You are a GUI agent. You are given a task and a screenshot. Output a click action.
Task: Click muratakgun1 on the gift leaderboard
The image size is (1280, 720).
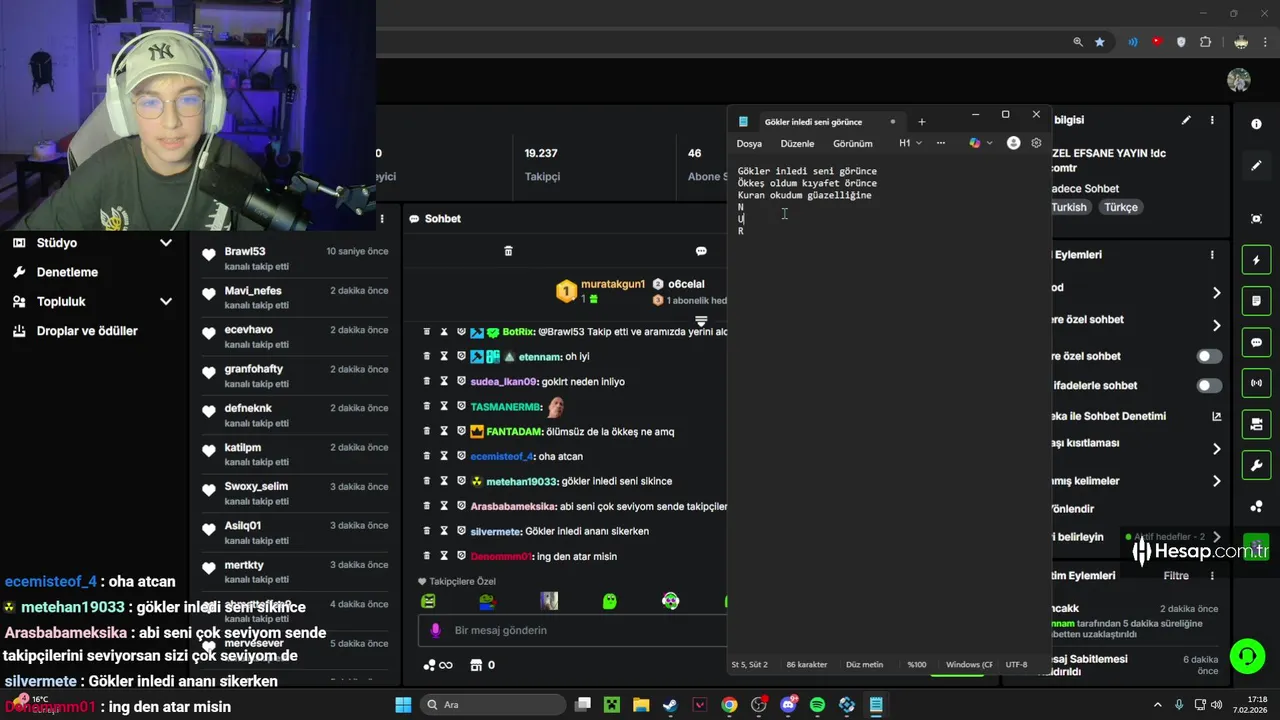tap(613, 284)
